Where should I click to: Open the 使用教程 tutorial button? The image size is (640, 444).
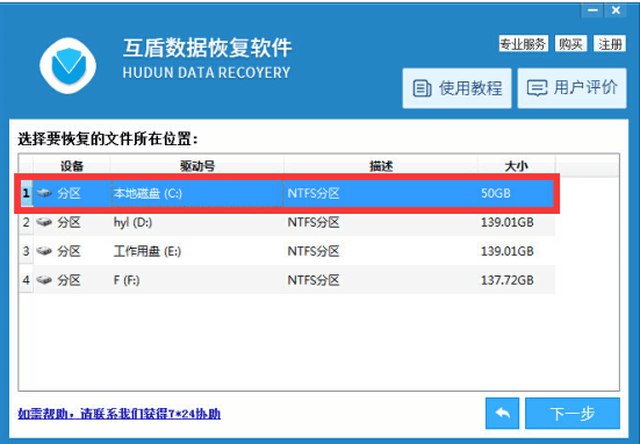tap(457, 88)
